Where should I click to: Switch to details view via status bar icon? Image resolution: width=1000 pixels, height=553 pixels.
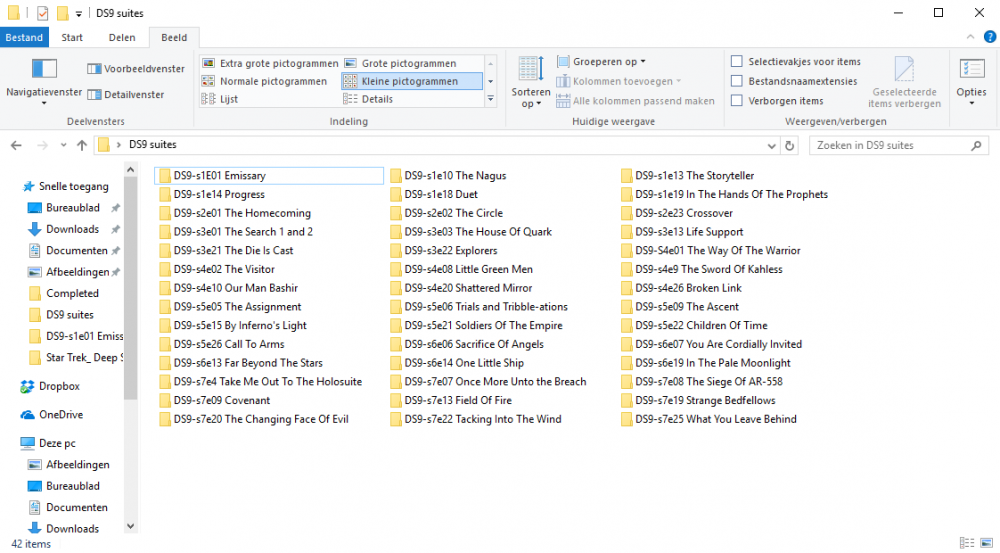[967, 543]
